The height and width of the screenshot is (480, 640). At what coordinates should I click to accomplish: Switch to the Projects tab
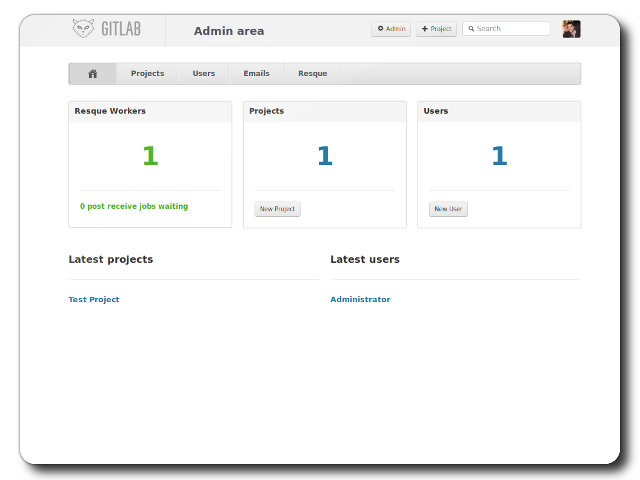(x=147, y=74)
